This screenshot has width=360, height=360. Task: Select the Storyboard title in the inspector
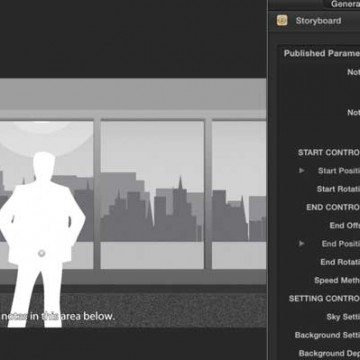(318, 21)
